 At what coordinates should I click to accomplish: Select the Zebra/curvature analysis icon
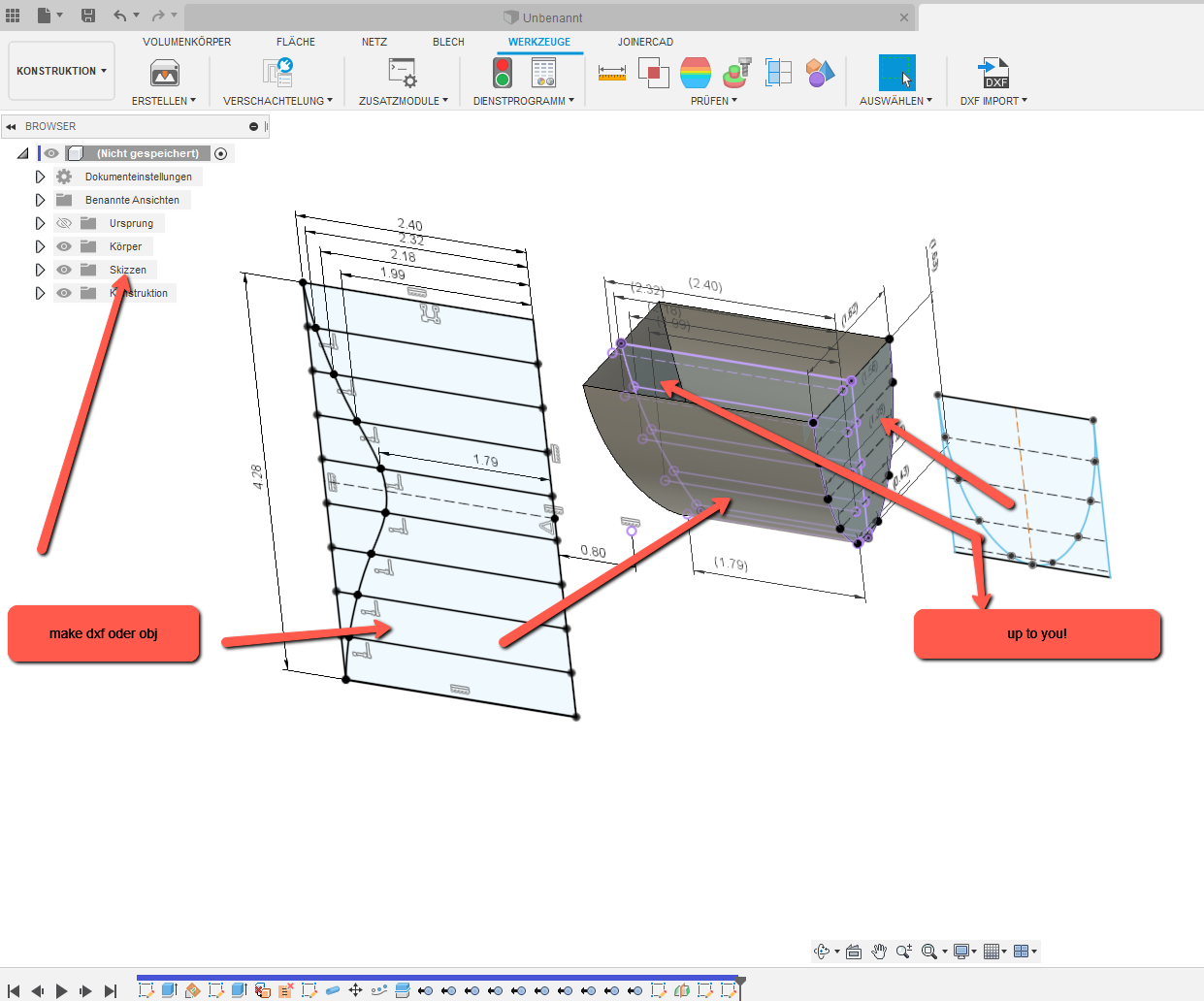(x=696, y=72)
